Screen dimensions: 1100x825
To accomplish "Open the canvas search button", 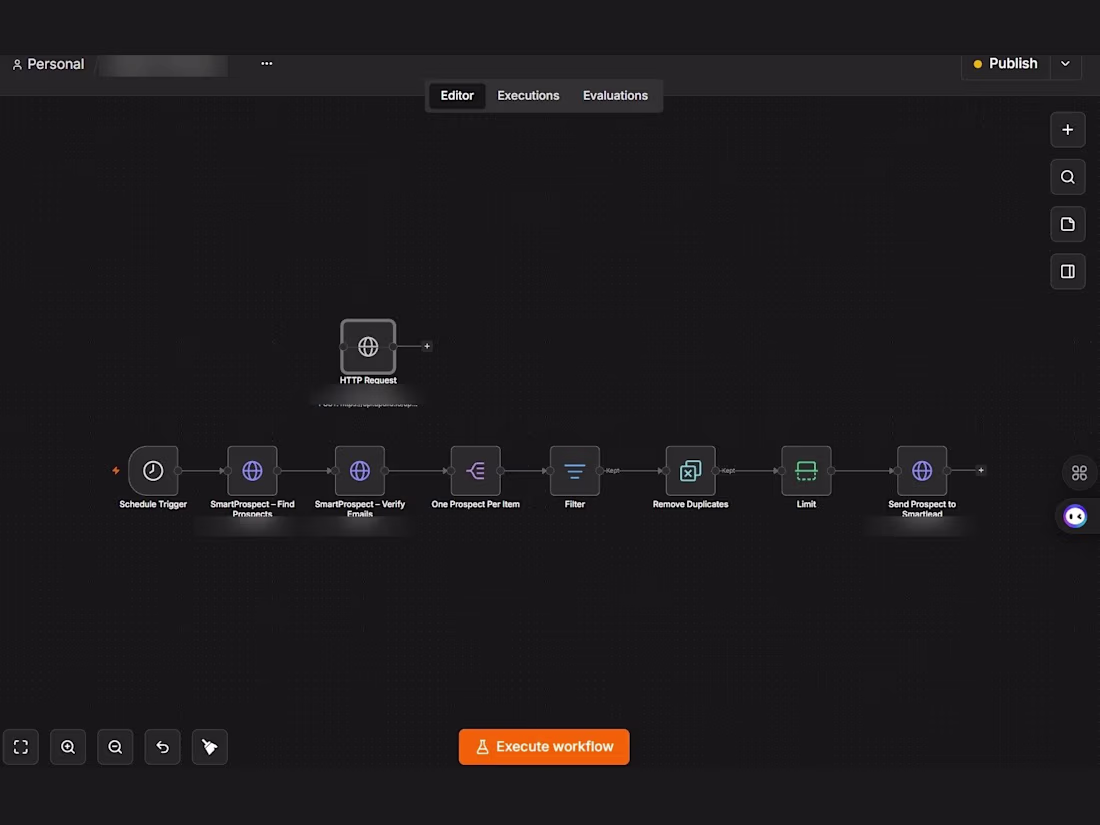I will click(1068, 177).
